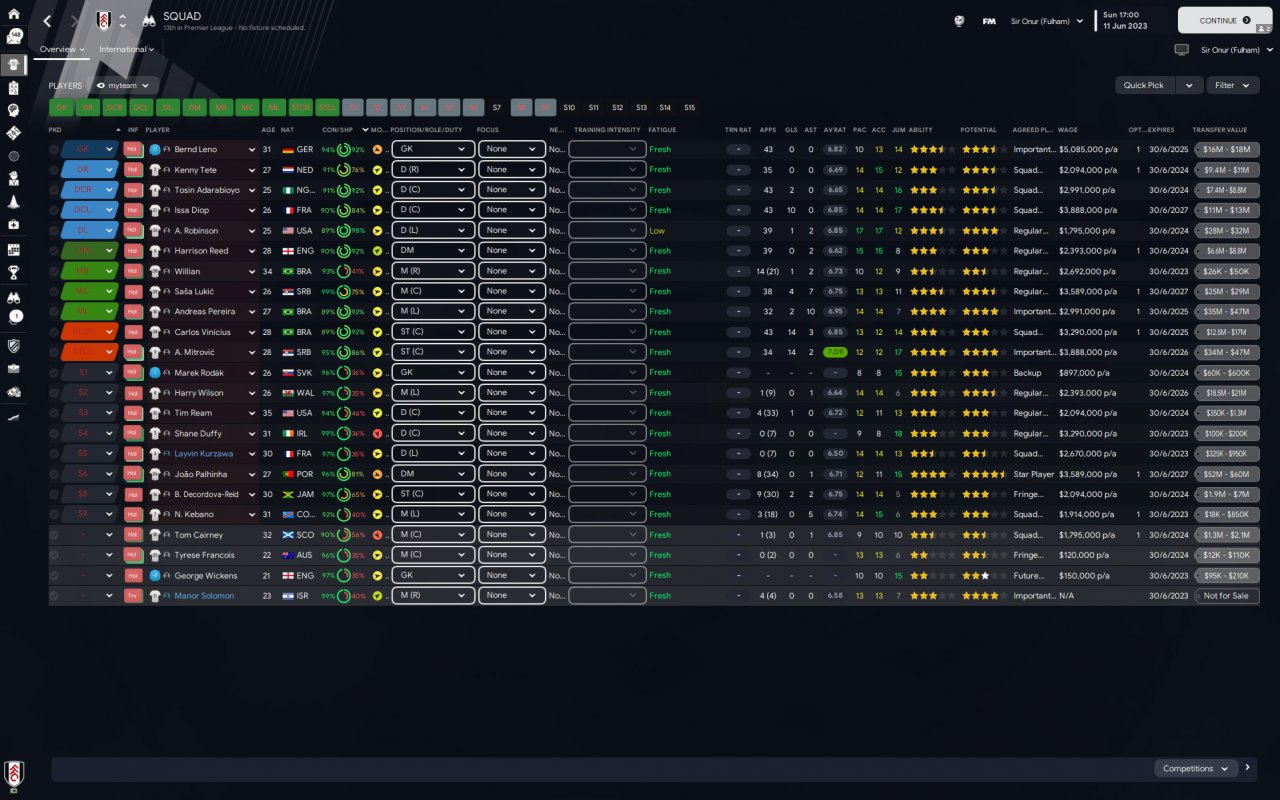This screenshot has height=800, width=1280.
Task: Toggle the selection circle for Manor Solomon
Action: coord(54,596)
